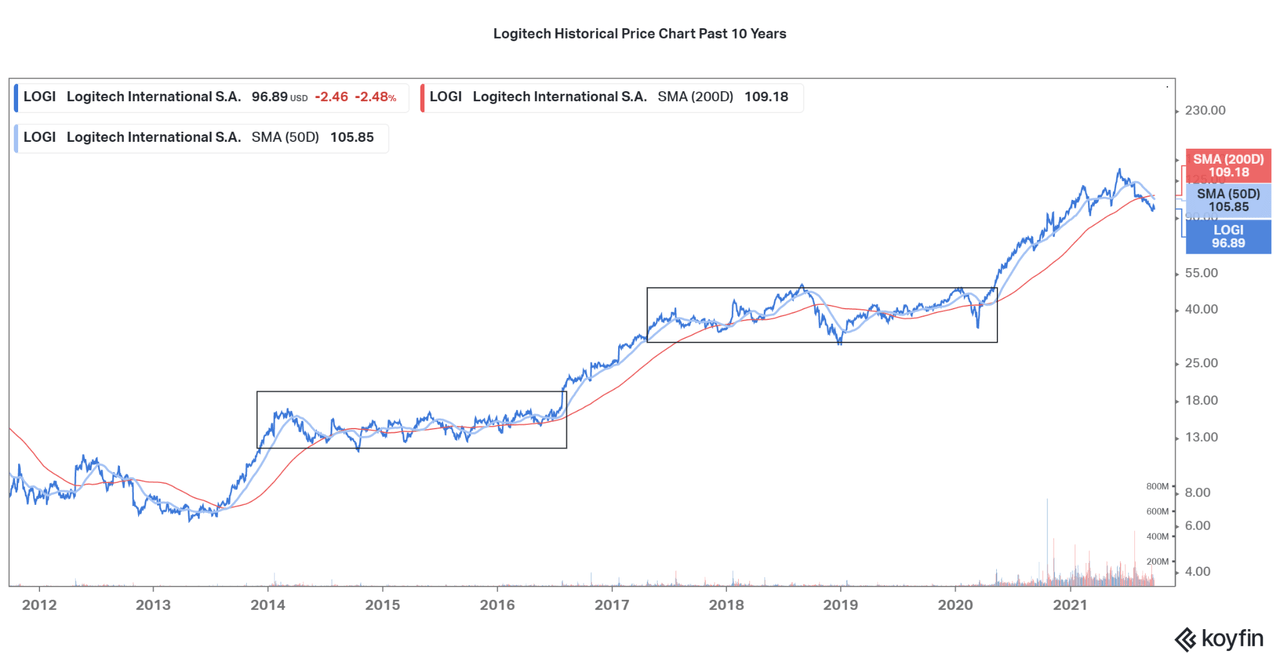Click the -2.48% change value

tap(372, 96)
